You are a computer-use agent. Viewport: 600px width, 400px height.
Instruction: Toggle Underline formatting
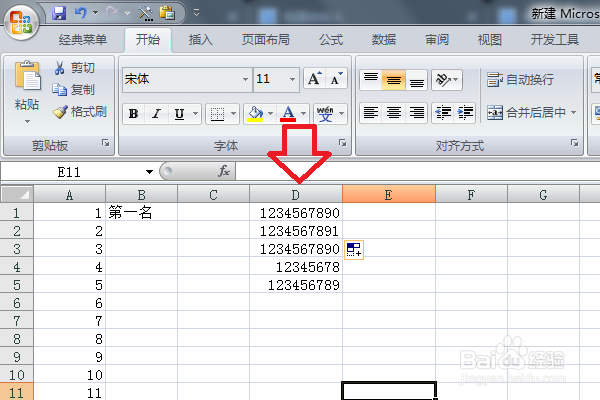point(179,114)
